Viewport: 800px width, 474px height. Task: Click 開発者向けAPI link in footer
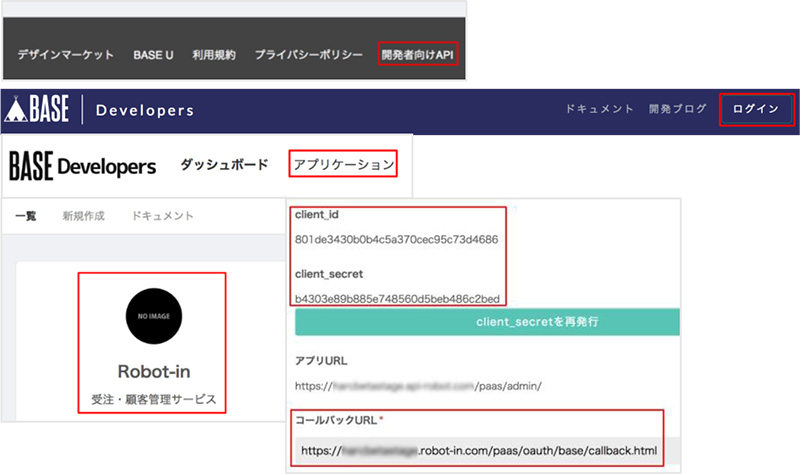click(418, 54)
